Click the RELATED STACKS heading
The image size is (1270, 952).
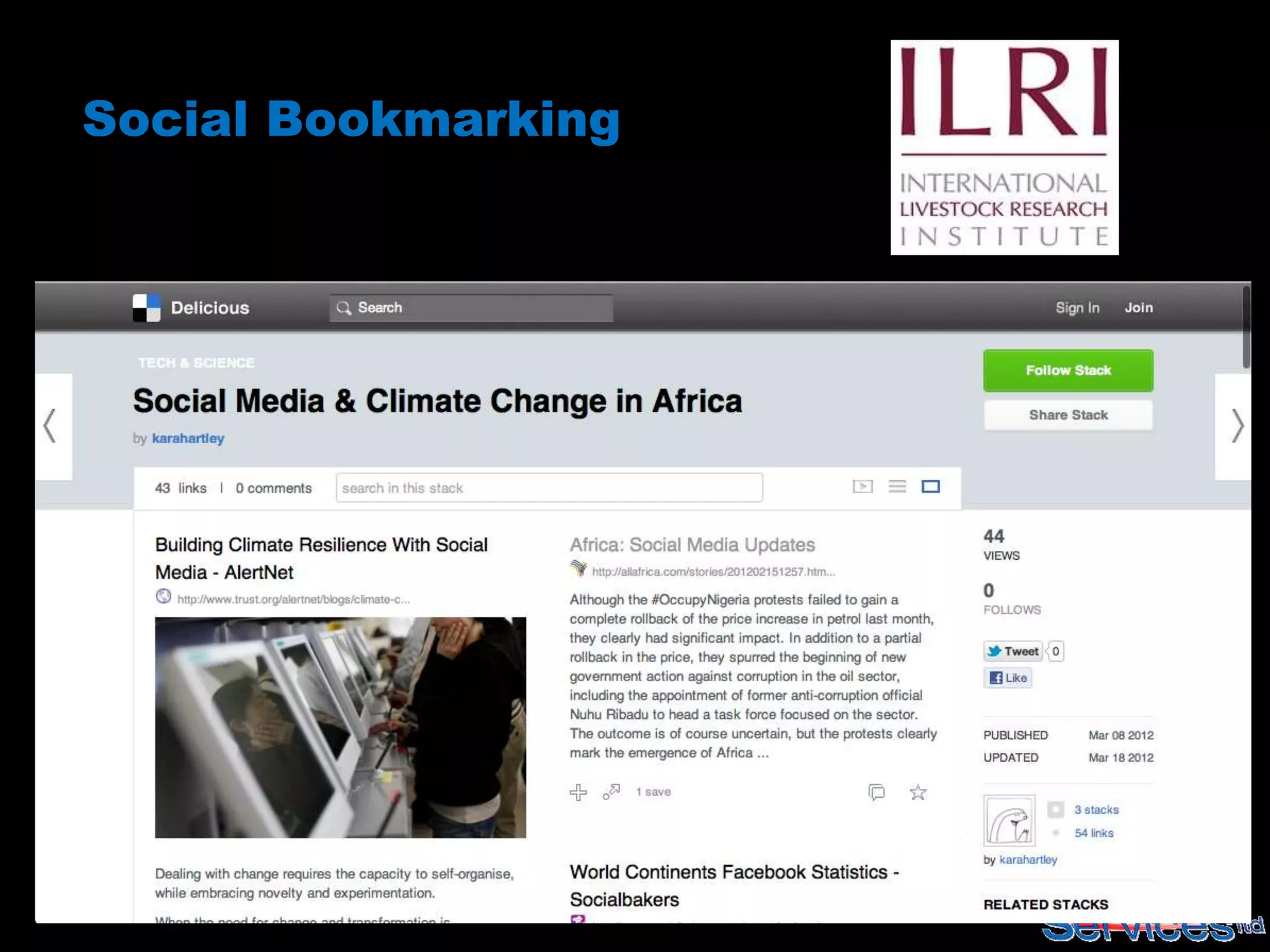1046,905
